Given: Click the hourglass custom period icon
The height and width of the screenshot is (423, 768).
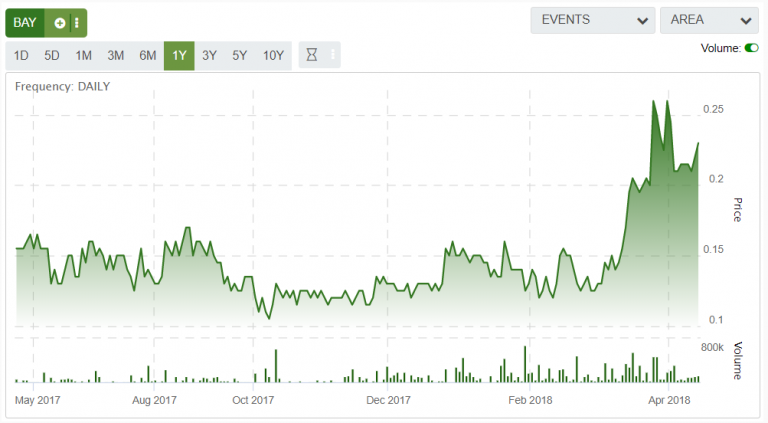Looking at the screenshot, I should [x=312, y=54].
